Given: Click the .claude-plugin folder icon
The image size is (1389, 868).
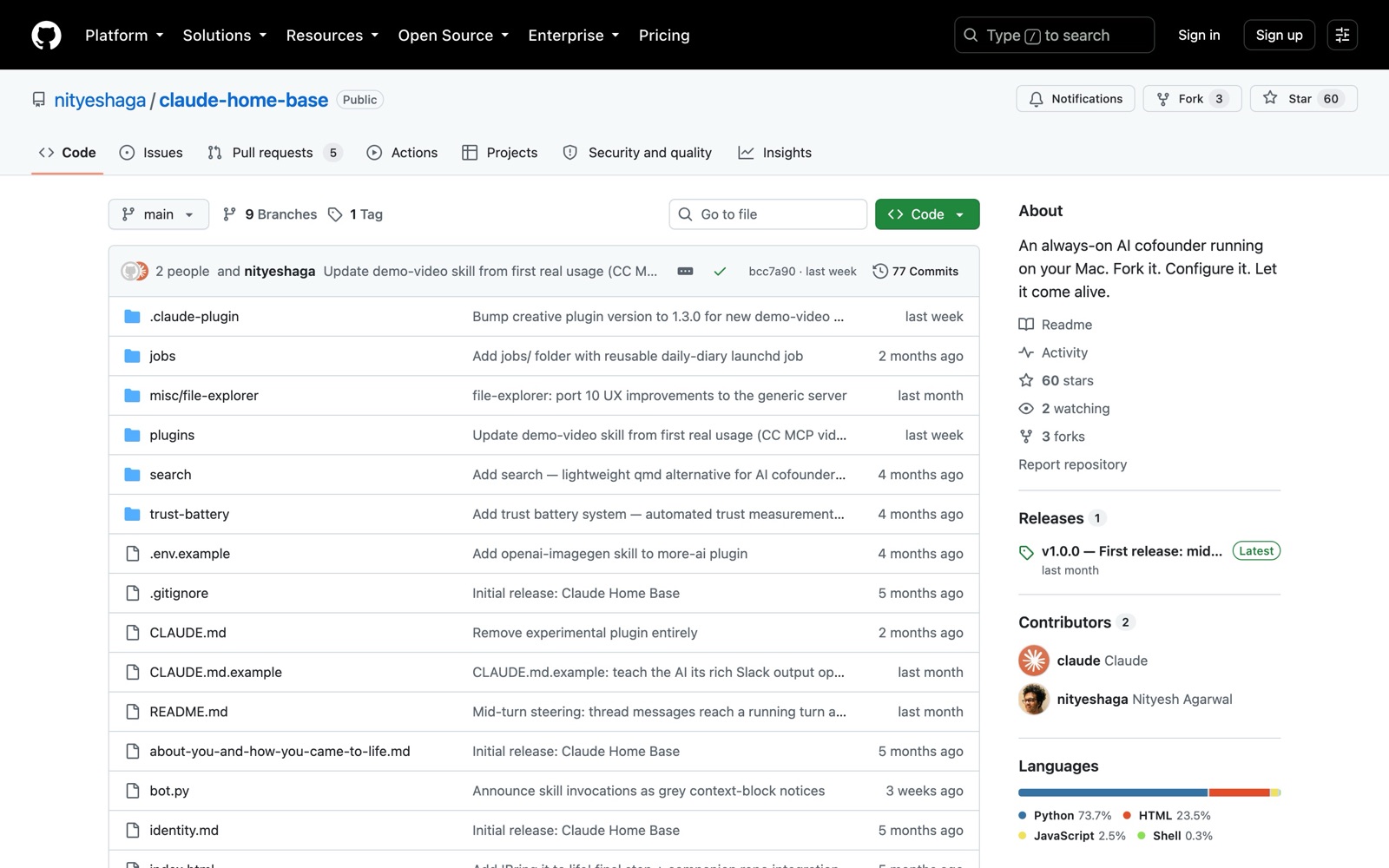Looking at the screenshot, I should (132, 317).
